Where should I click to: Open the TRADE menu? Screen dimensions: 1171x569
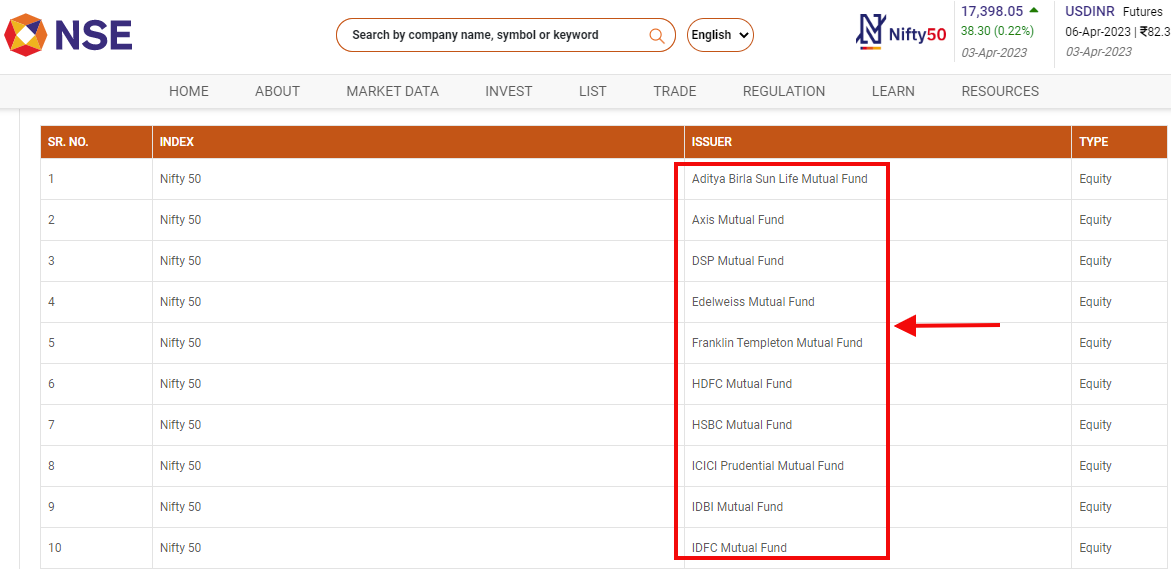(x=674, y=92)
